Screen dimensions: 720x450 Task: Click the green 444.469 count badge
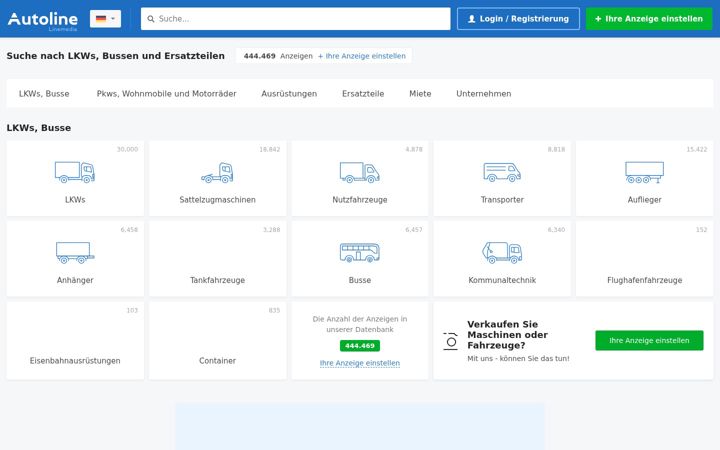click(x=360, y=346)
